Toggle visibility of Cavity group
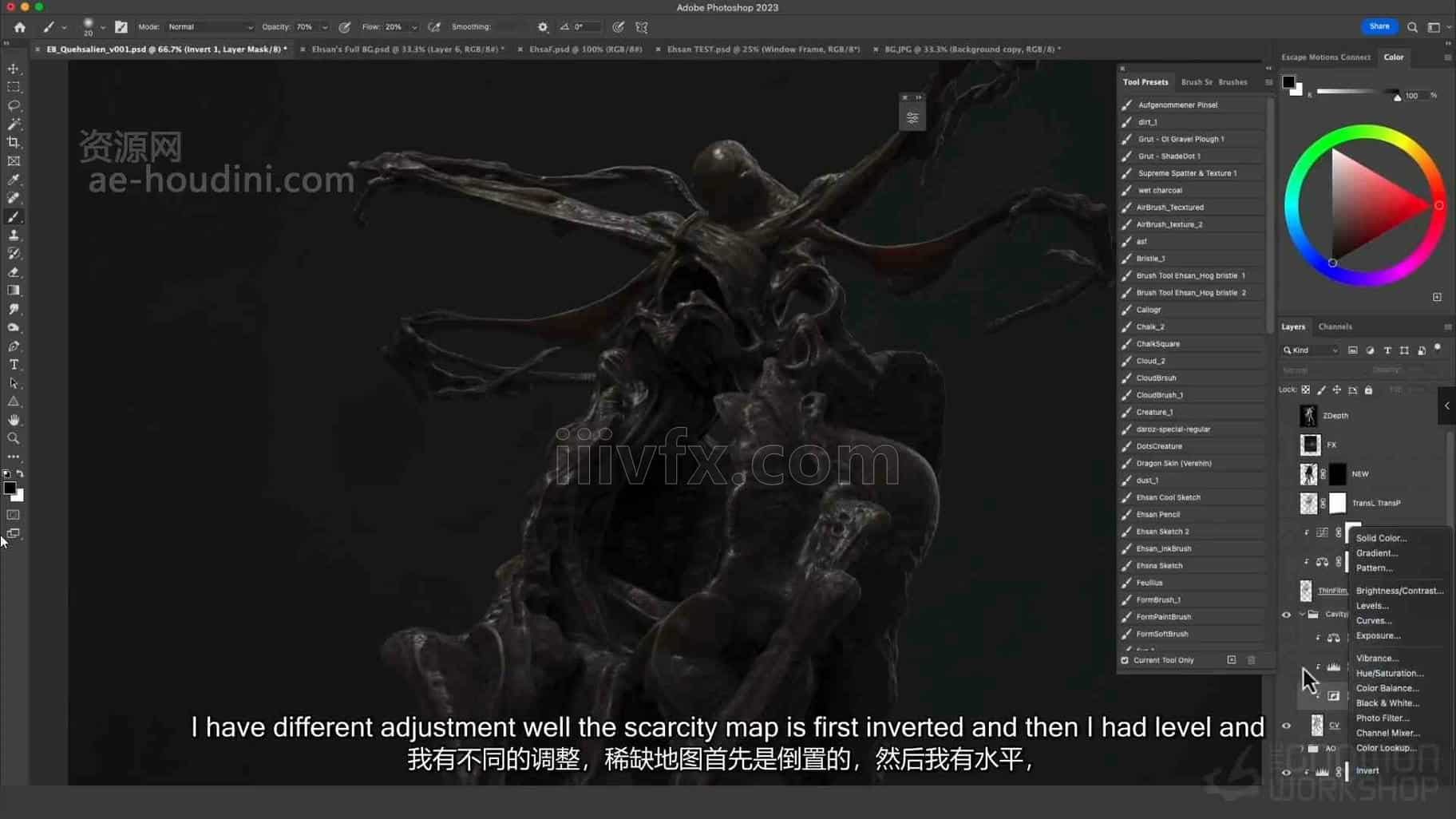 (x=1286, y=615)
